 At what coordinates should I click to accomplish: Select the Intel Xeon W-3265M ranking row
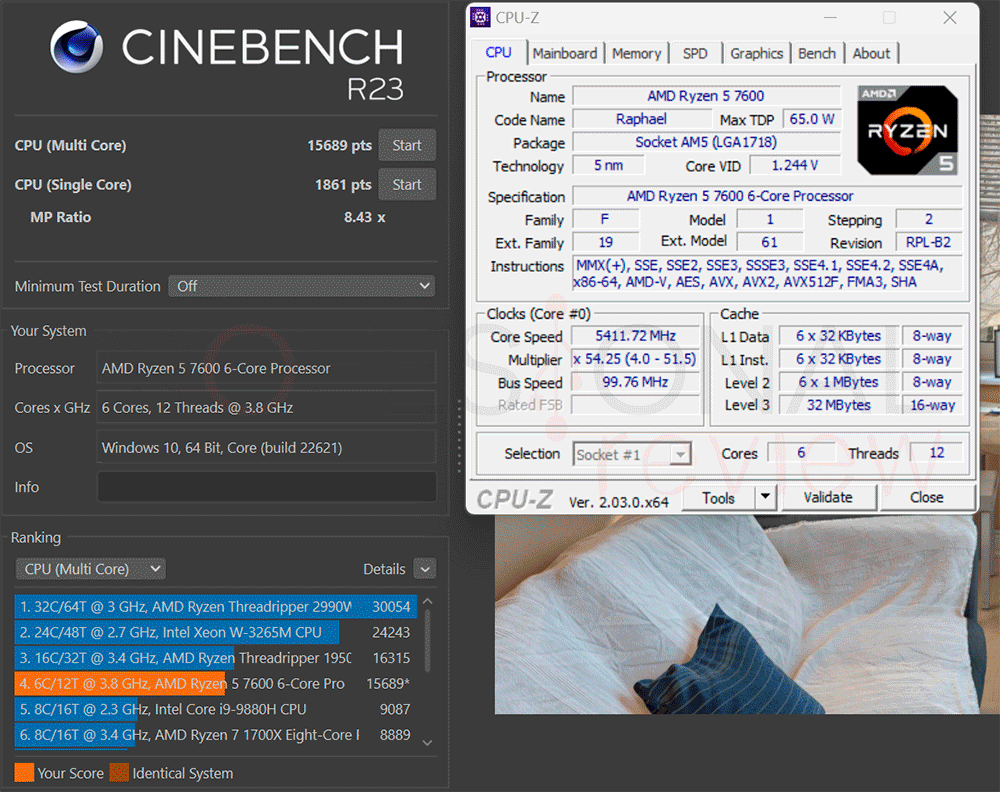pos(216,632)
